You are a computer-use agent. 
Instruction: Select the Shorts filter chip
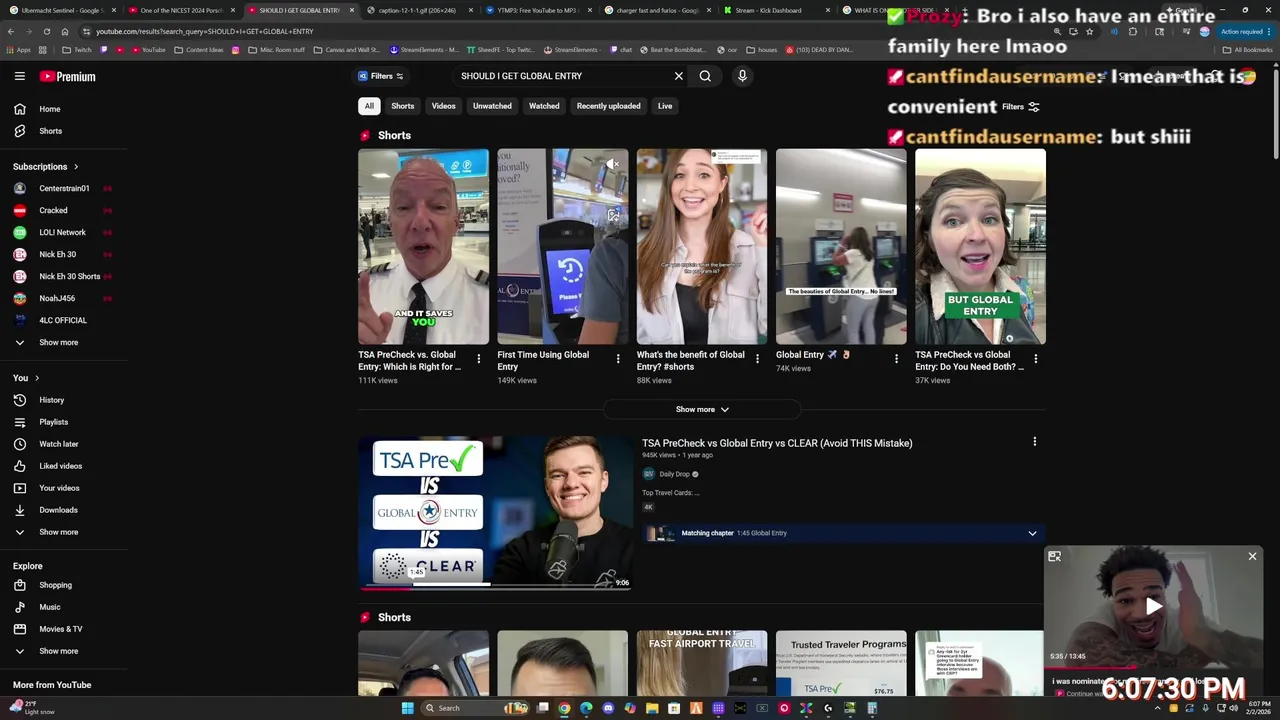click(403, 106)
